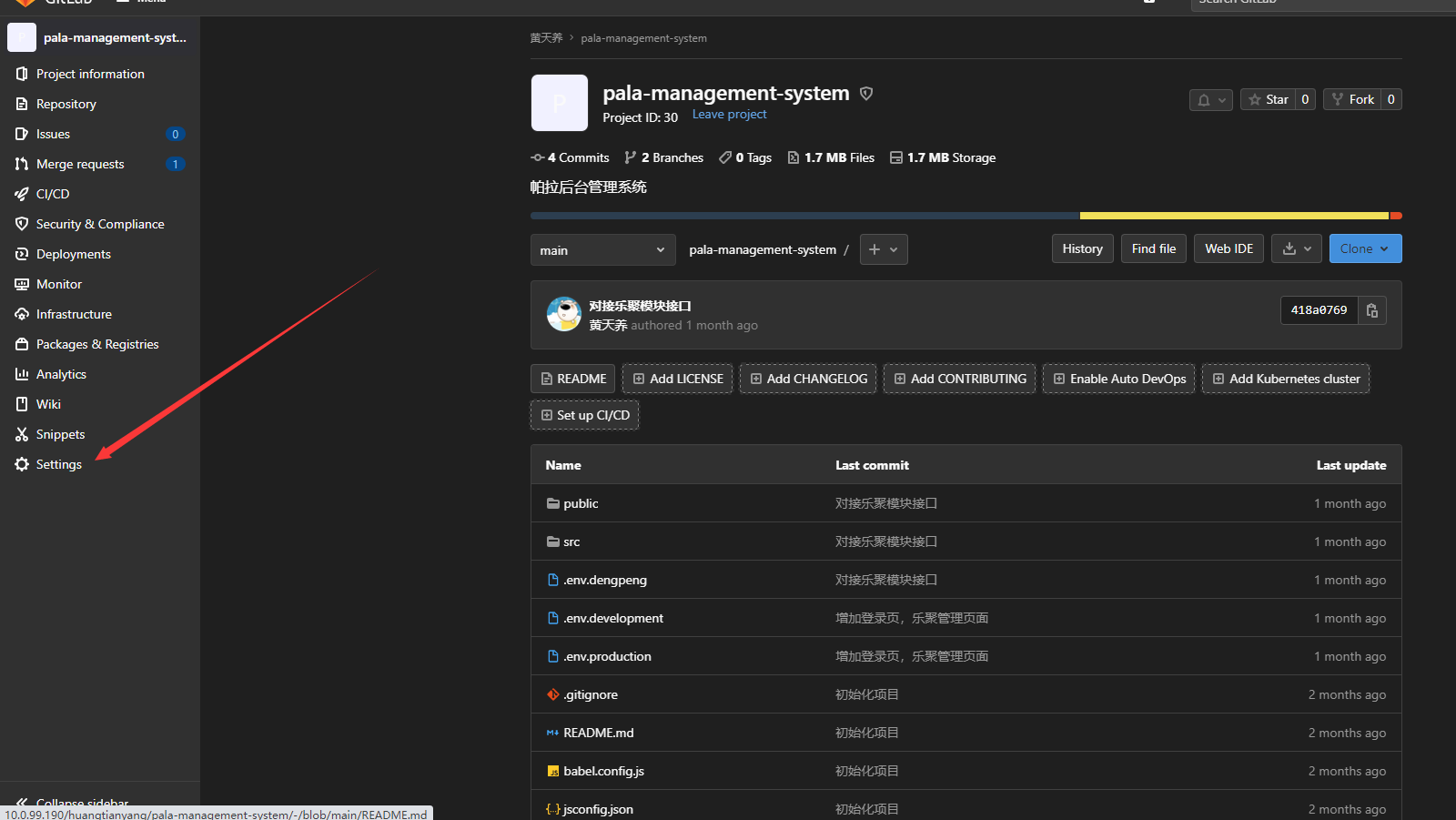The height and width of the screenshot is (820, 1456).
Task: Open the main branch selector dropdown
Action: click(x=603, y=249)
